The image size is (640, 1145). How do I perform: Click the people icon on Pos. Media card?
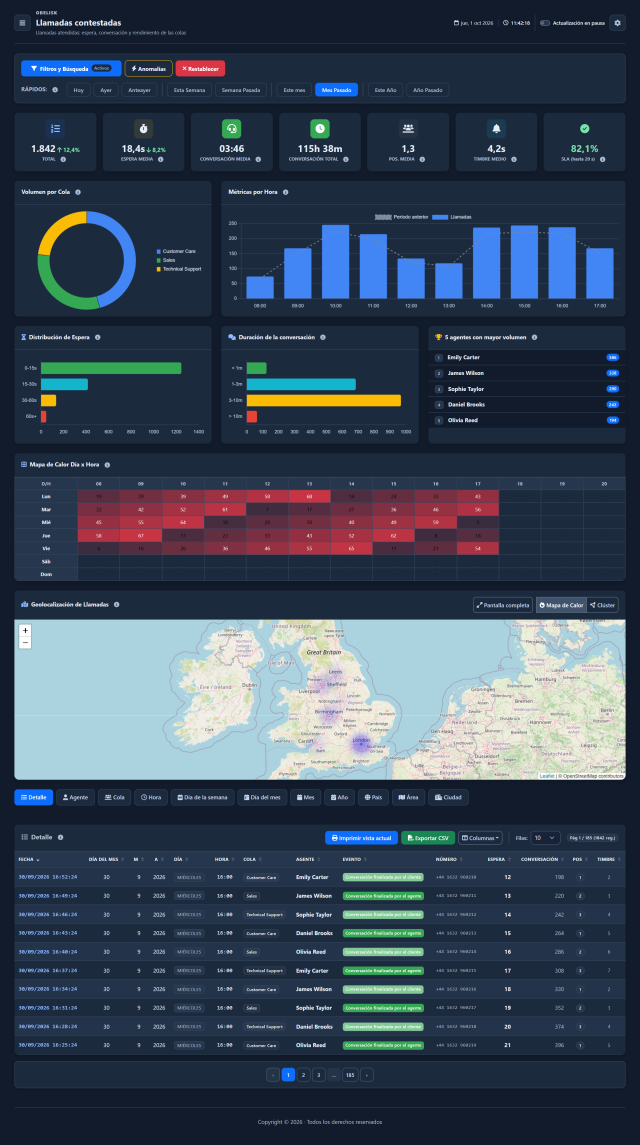tap(408, 129)
